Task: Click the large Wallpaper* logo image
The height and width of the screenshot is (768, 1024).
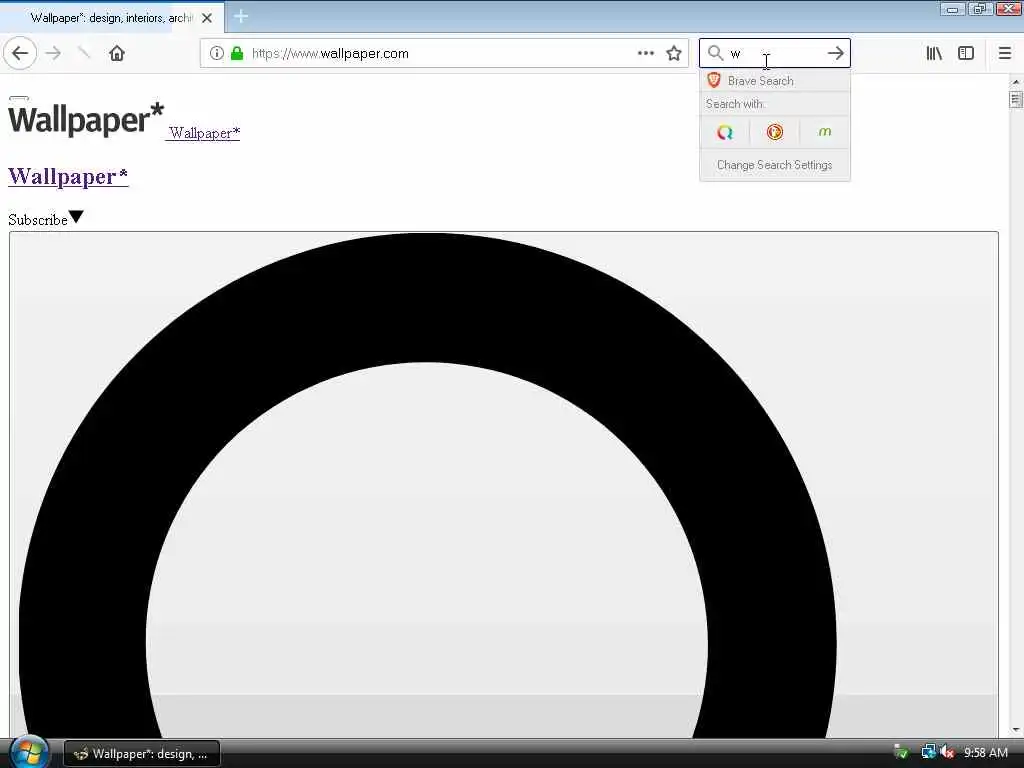Action: 86,118
